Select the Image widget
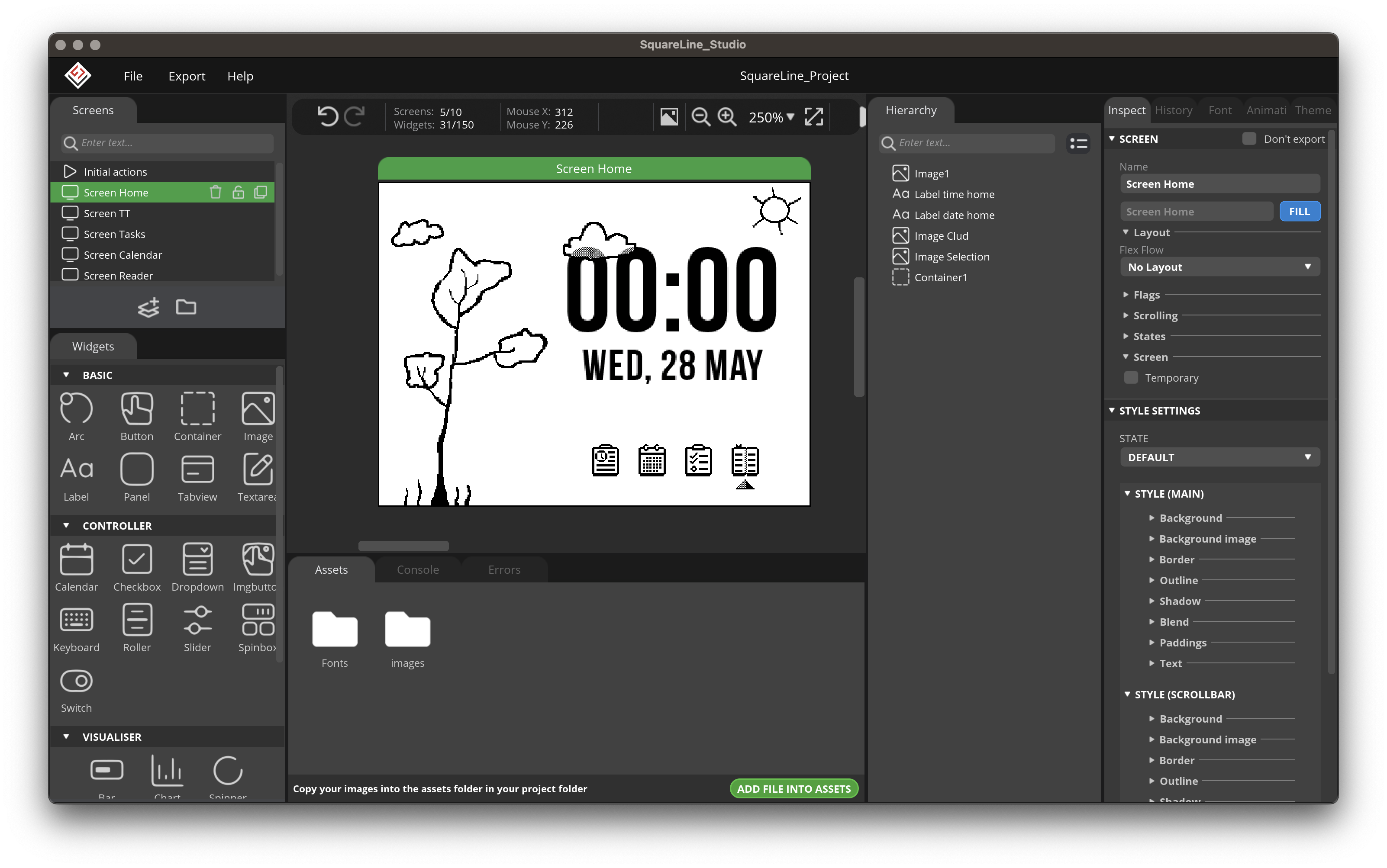Viewport: 1387px width, 868px height. coord(258,417)
